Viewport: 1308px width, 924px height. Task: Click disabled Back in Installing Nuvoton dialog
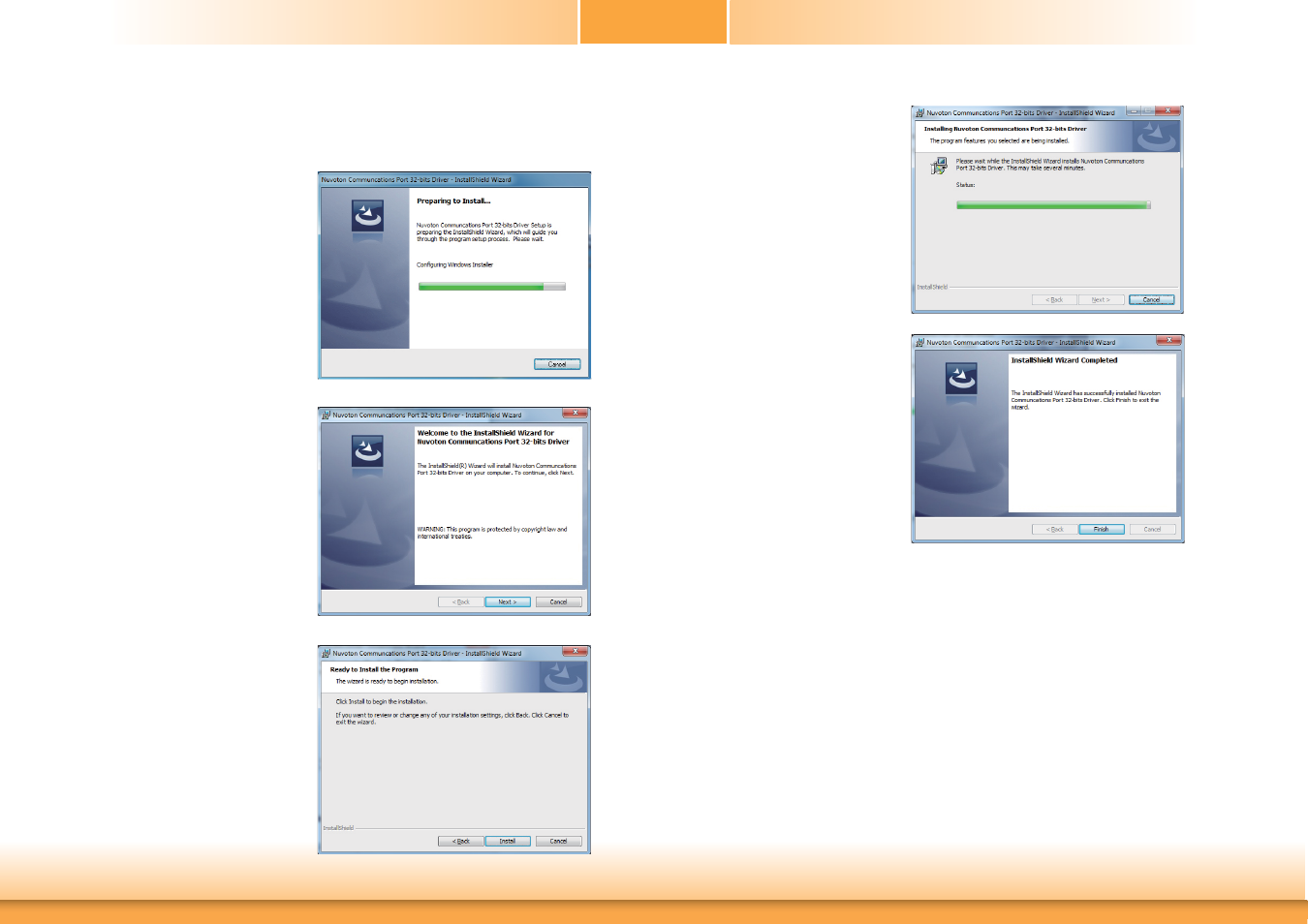(1054, 299)
